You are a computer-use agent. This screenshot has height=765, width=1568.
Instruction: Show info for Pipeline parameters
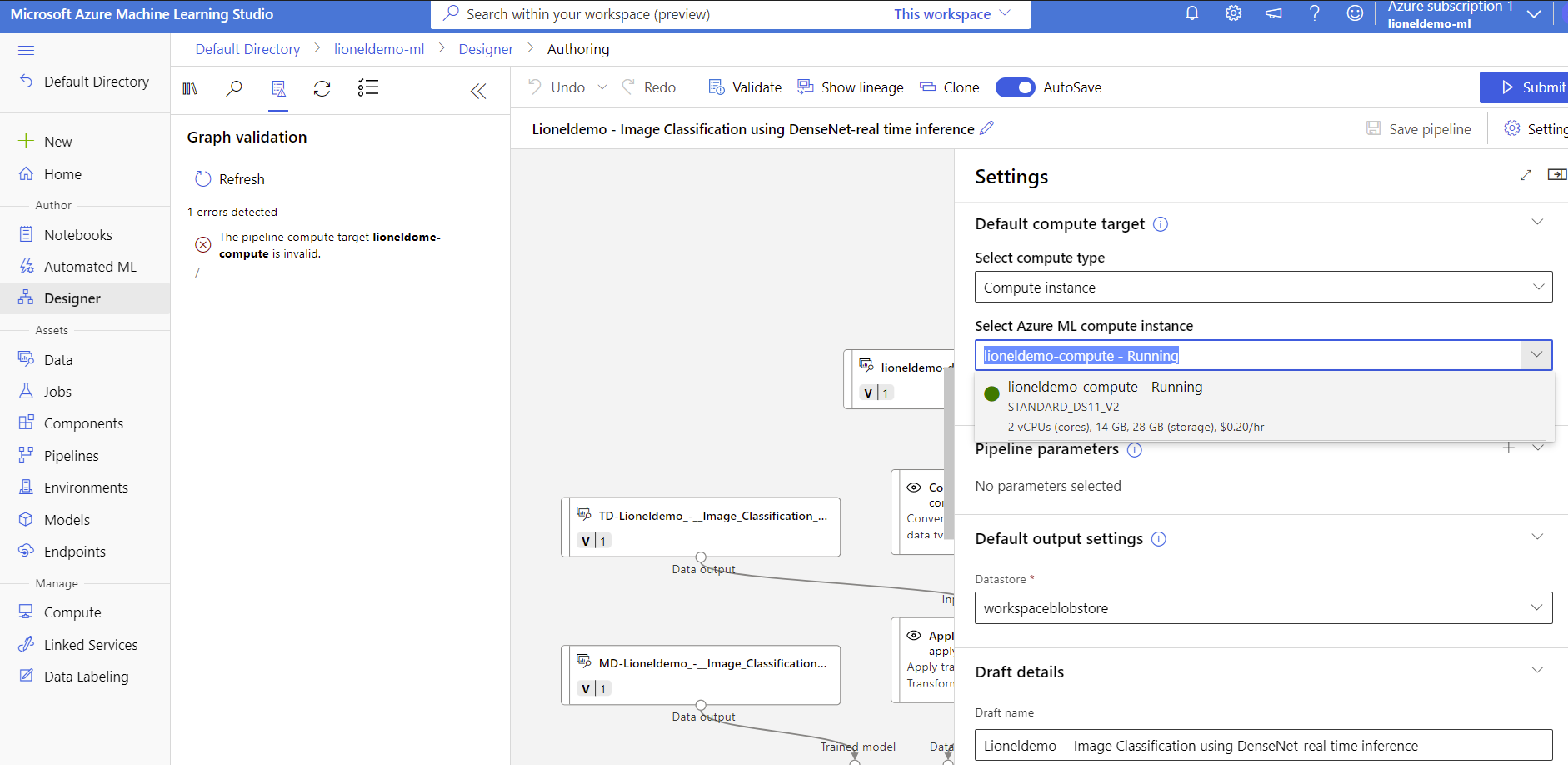(1135, 450)
